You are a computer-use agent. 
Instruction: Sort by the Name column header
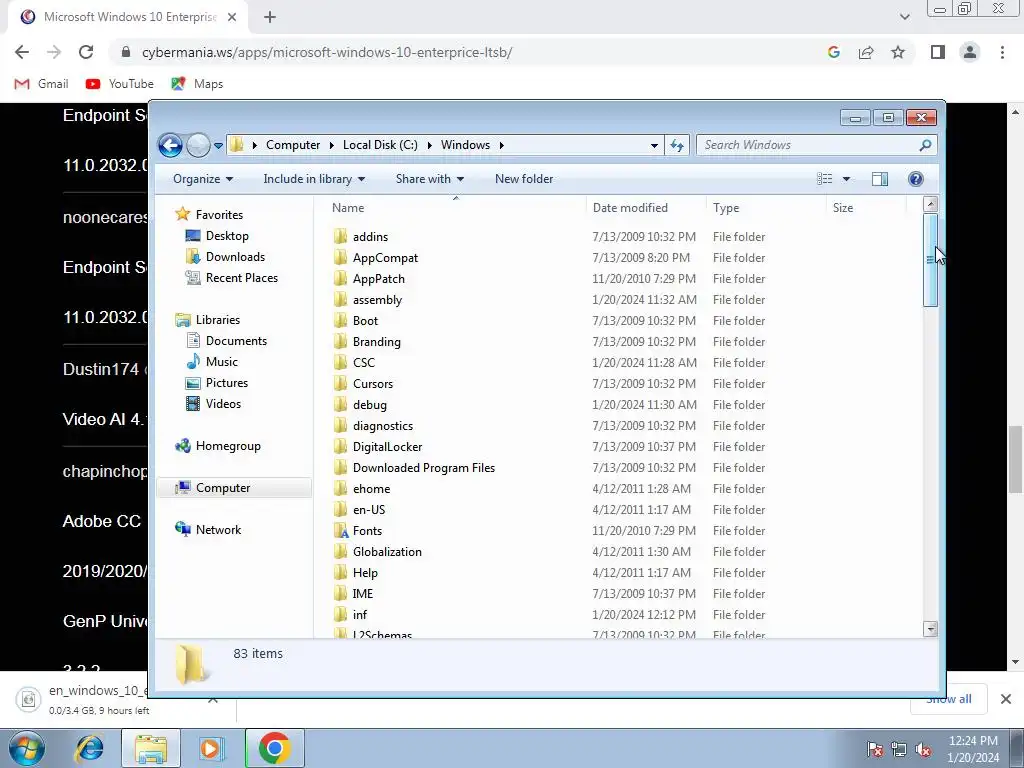coord(347,208)
